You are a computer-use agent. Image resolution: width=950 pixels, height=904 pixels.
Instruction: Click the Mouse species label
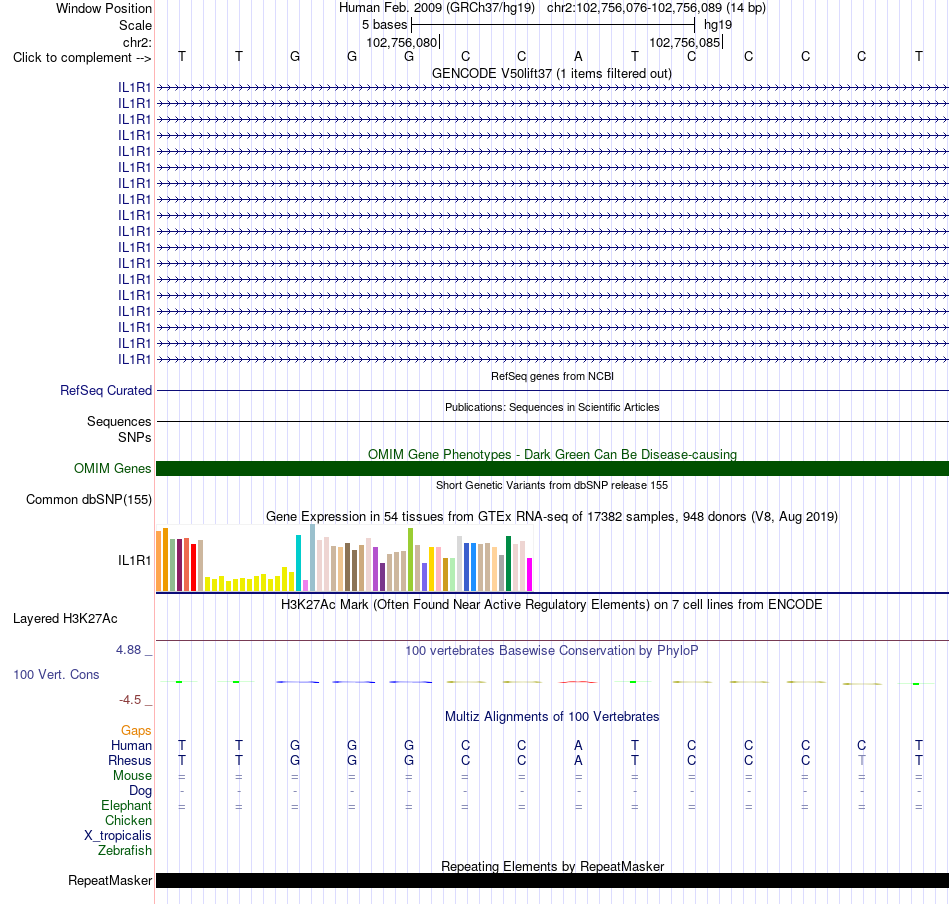132,776
